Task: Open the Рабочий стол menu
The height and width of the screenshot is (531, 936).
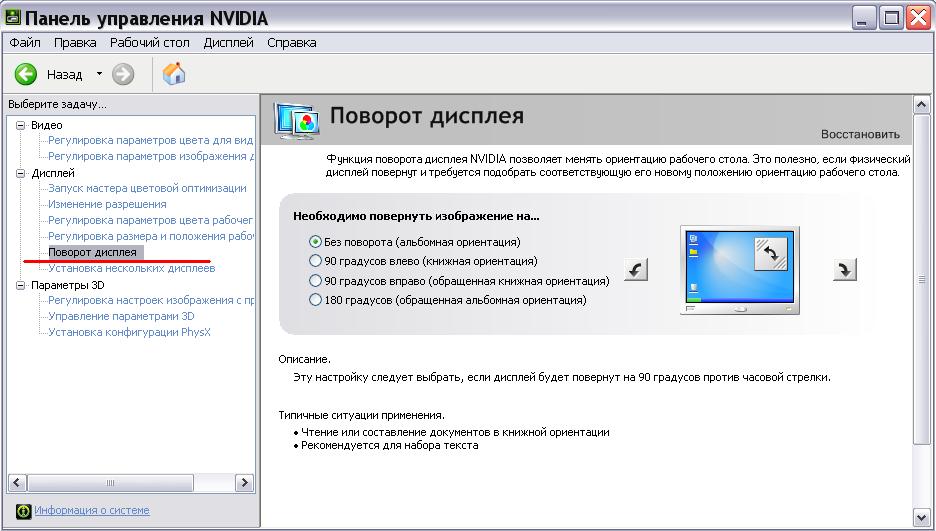Action: click(x=150, y=43)
